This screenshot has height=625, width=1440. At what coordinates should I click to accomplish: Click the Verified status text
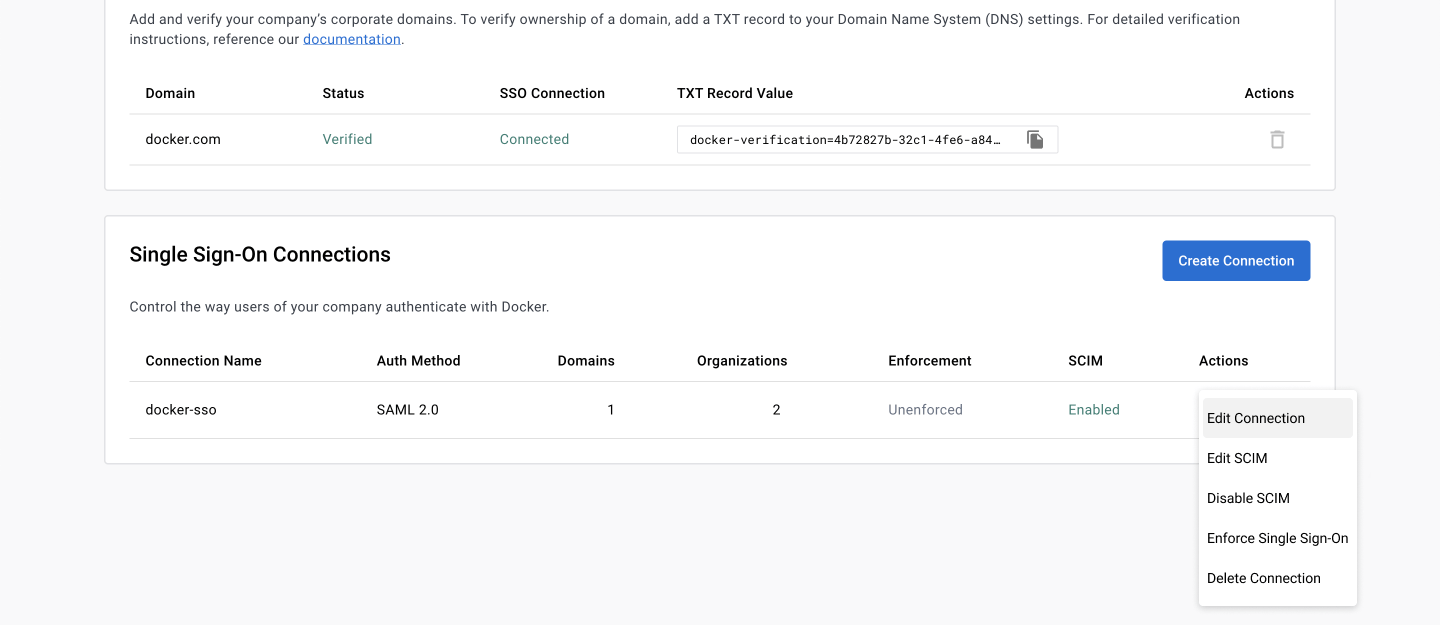click(x=347, y=140)
